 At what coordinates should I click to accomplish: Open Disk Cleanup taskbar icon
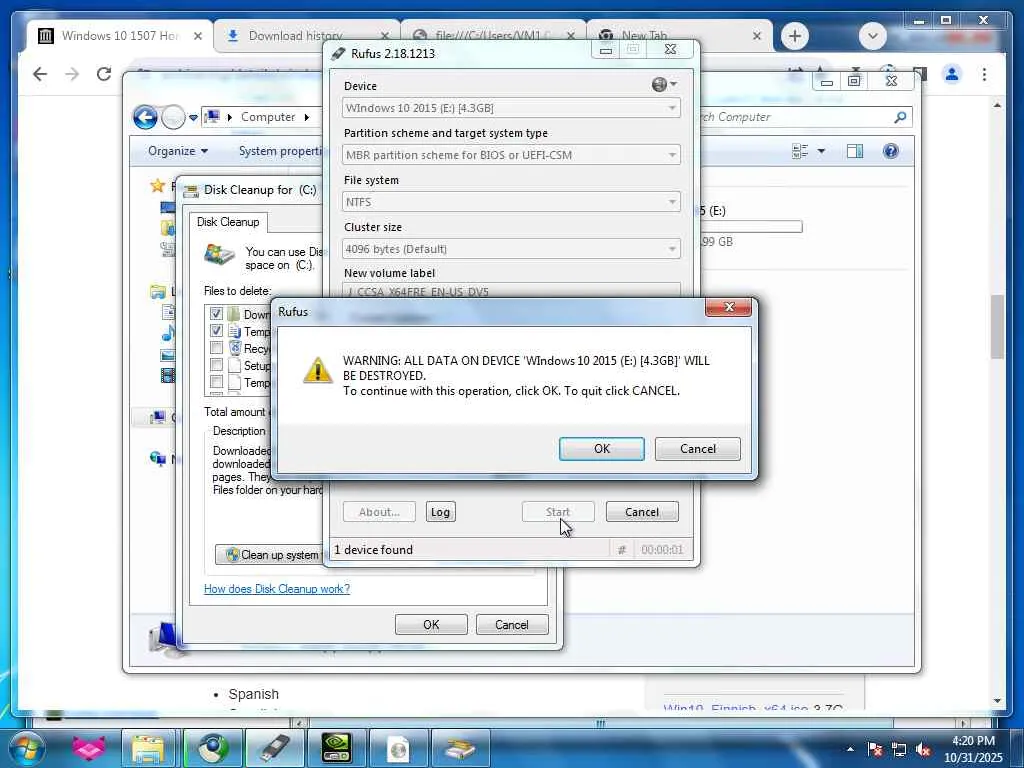[x=460, y=748]
